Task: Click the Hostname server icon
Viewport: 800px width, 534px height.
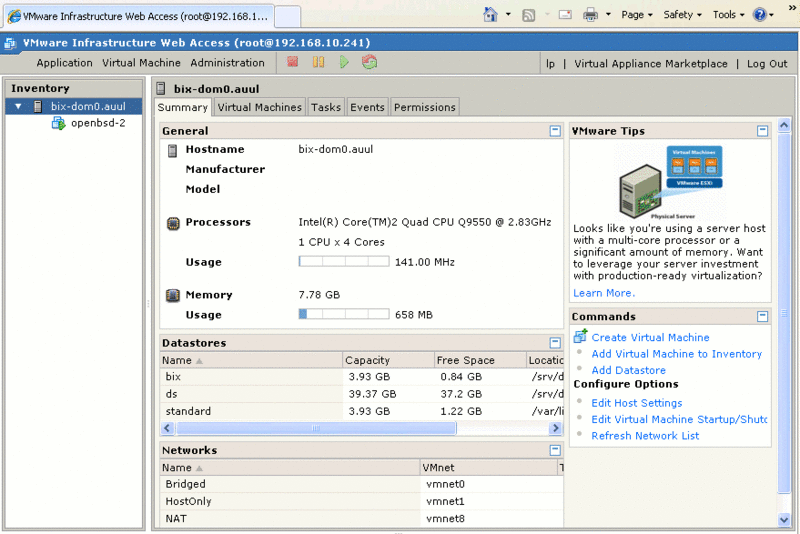Action: tap(172, 150)
